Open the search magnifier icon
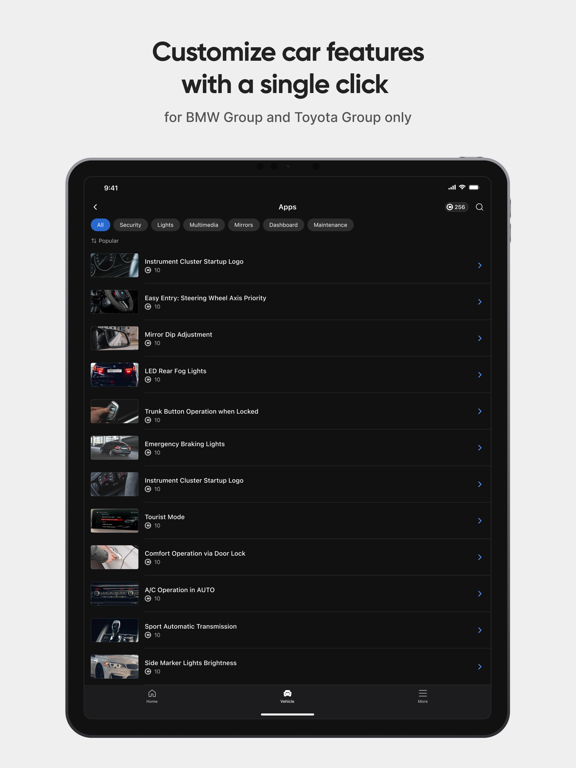 pyautogui.click(x=480, y=207)
